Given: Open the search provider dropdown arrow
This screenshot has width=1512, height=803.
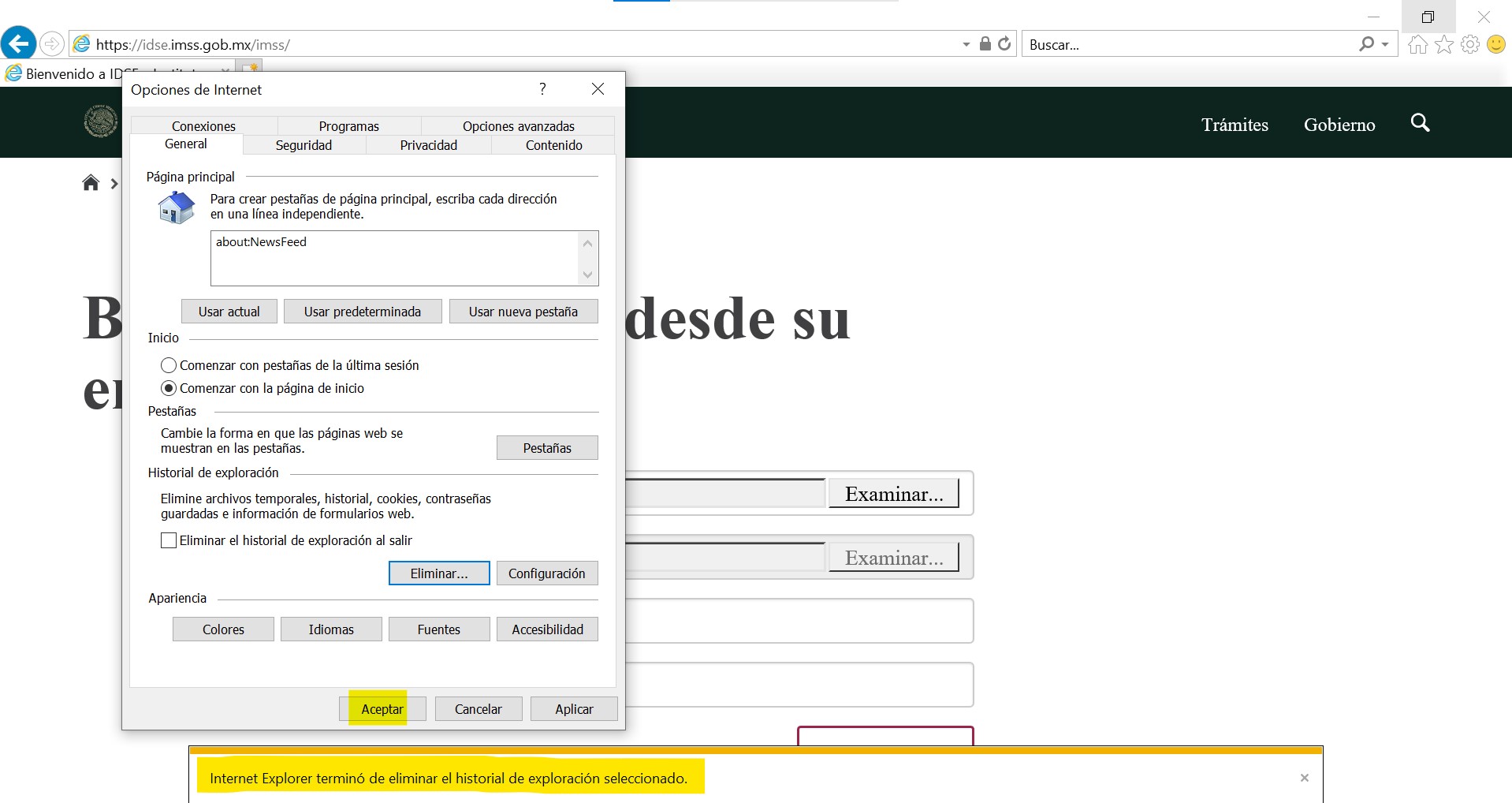Looking at the screenshot, I should (x=1385, y=44).
